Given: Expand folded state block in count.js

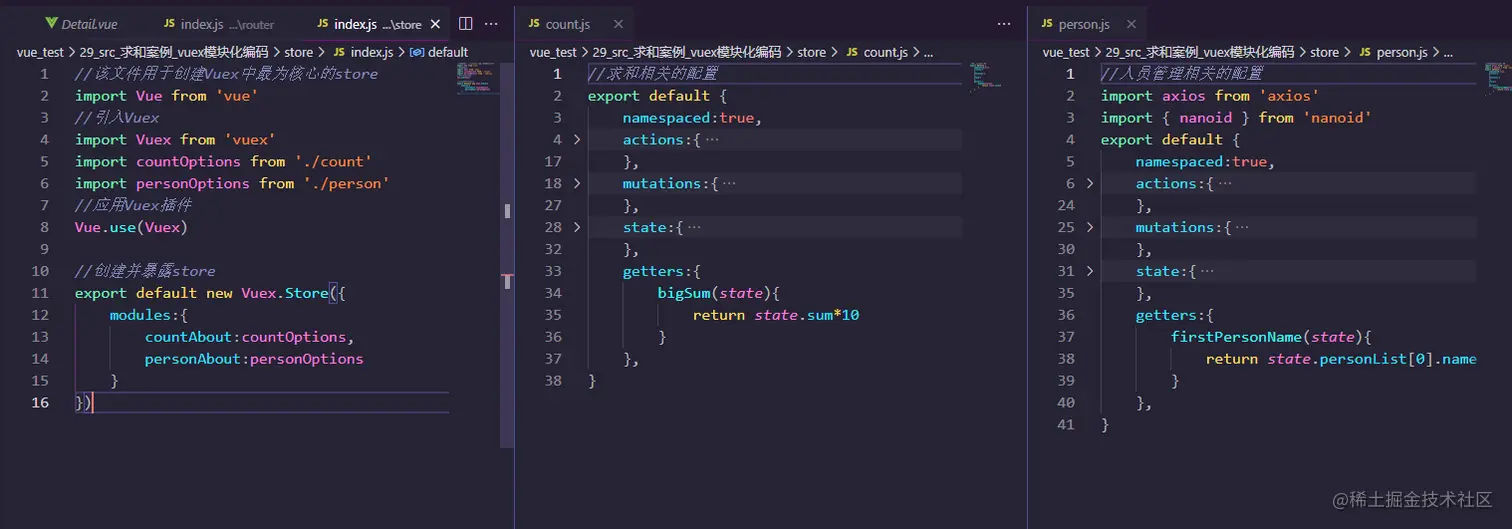Looking at the screenshot, I should [577, 228].
